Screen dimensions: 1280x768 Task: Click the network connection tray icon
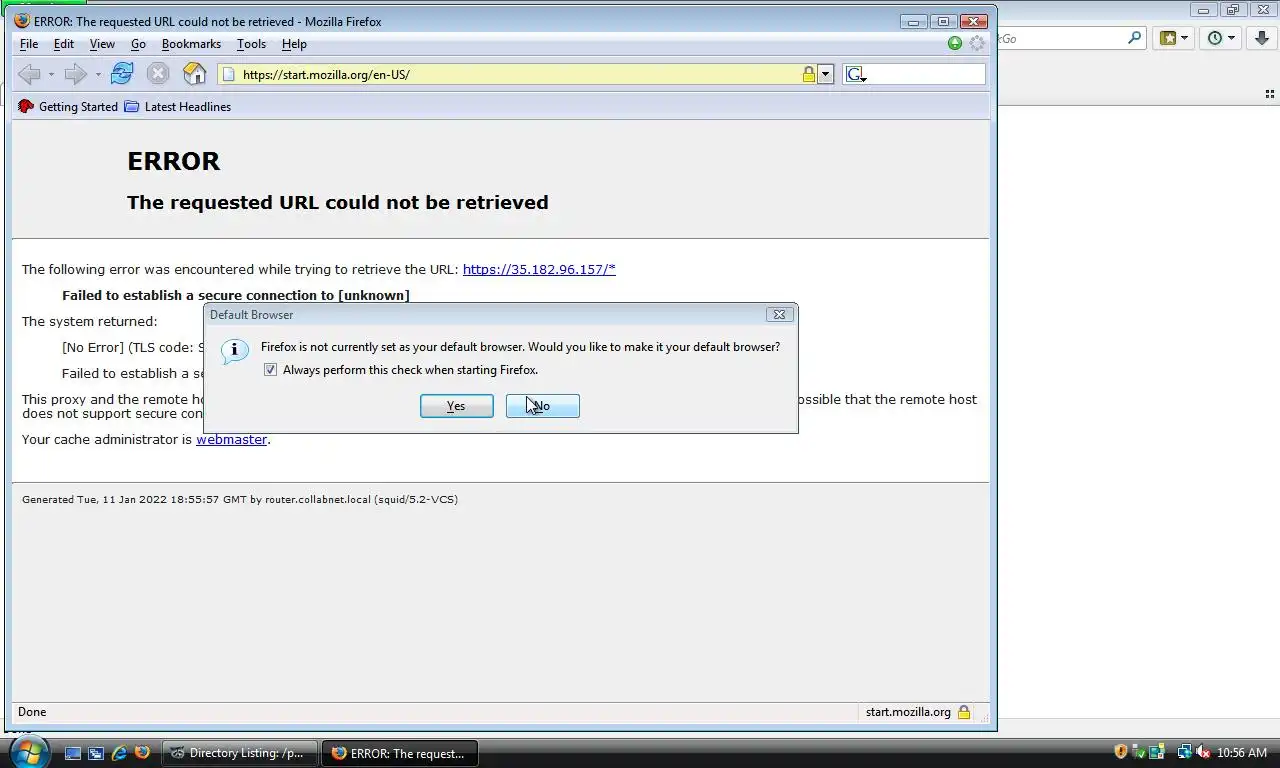(x=1184, y=752)
